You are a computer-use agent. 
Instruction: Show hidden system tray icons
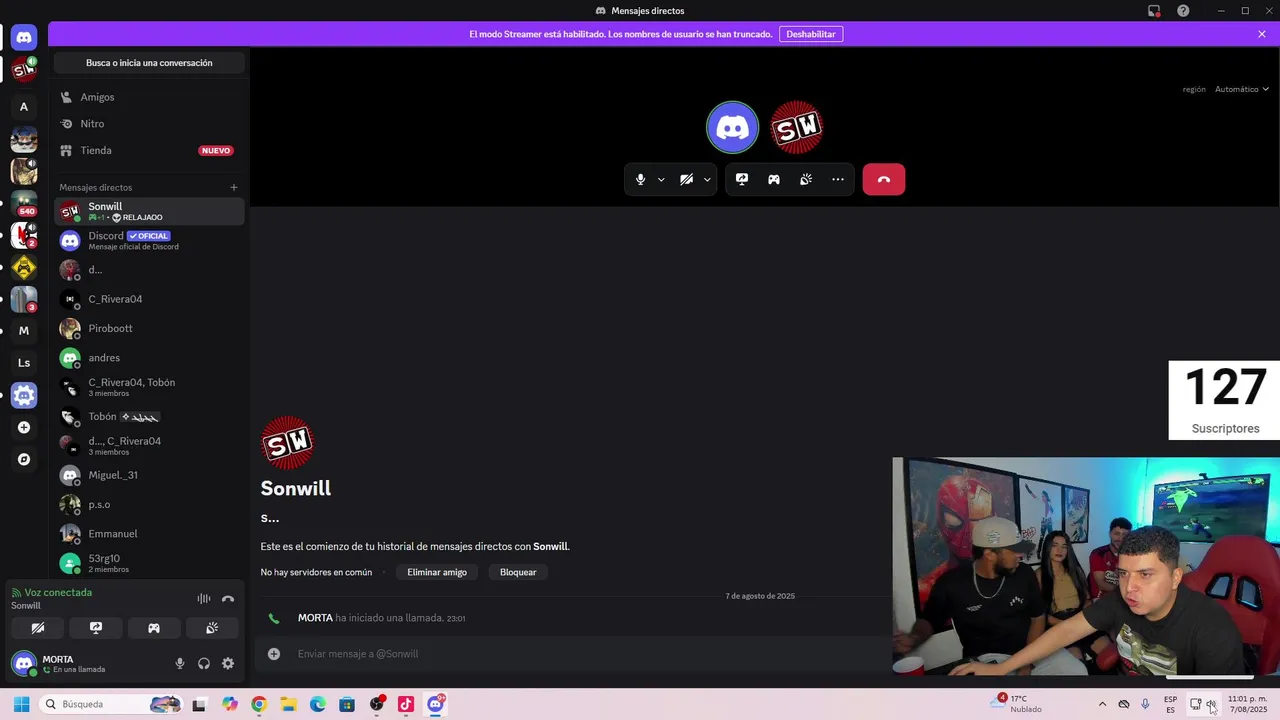click(1102, 704)
